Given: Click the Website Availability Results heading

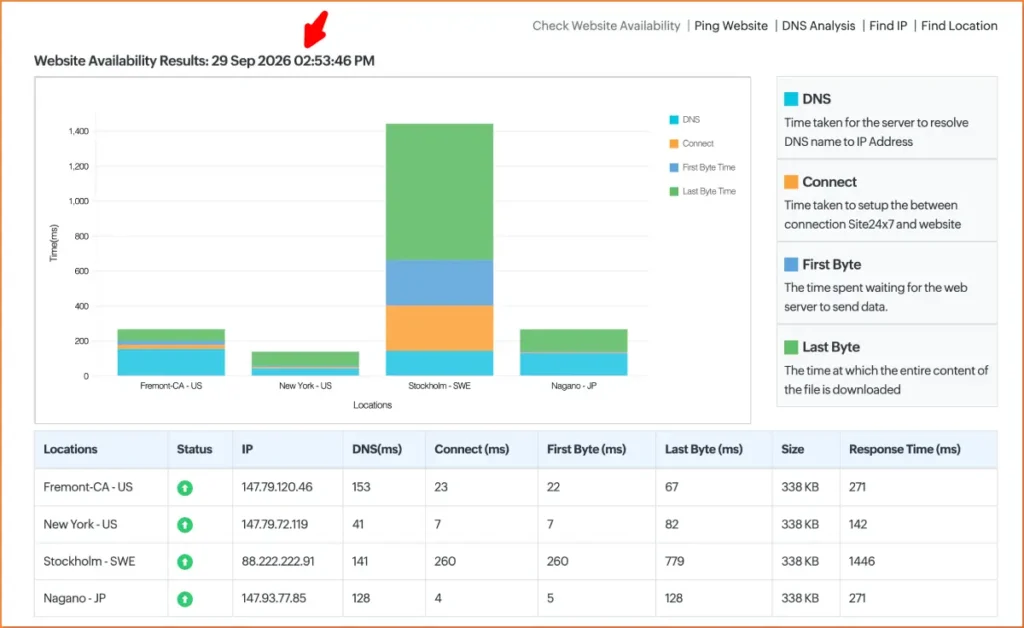Looking at the screenshot, I should [x=204, y=61].
